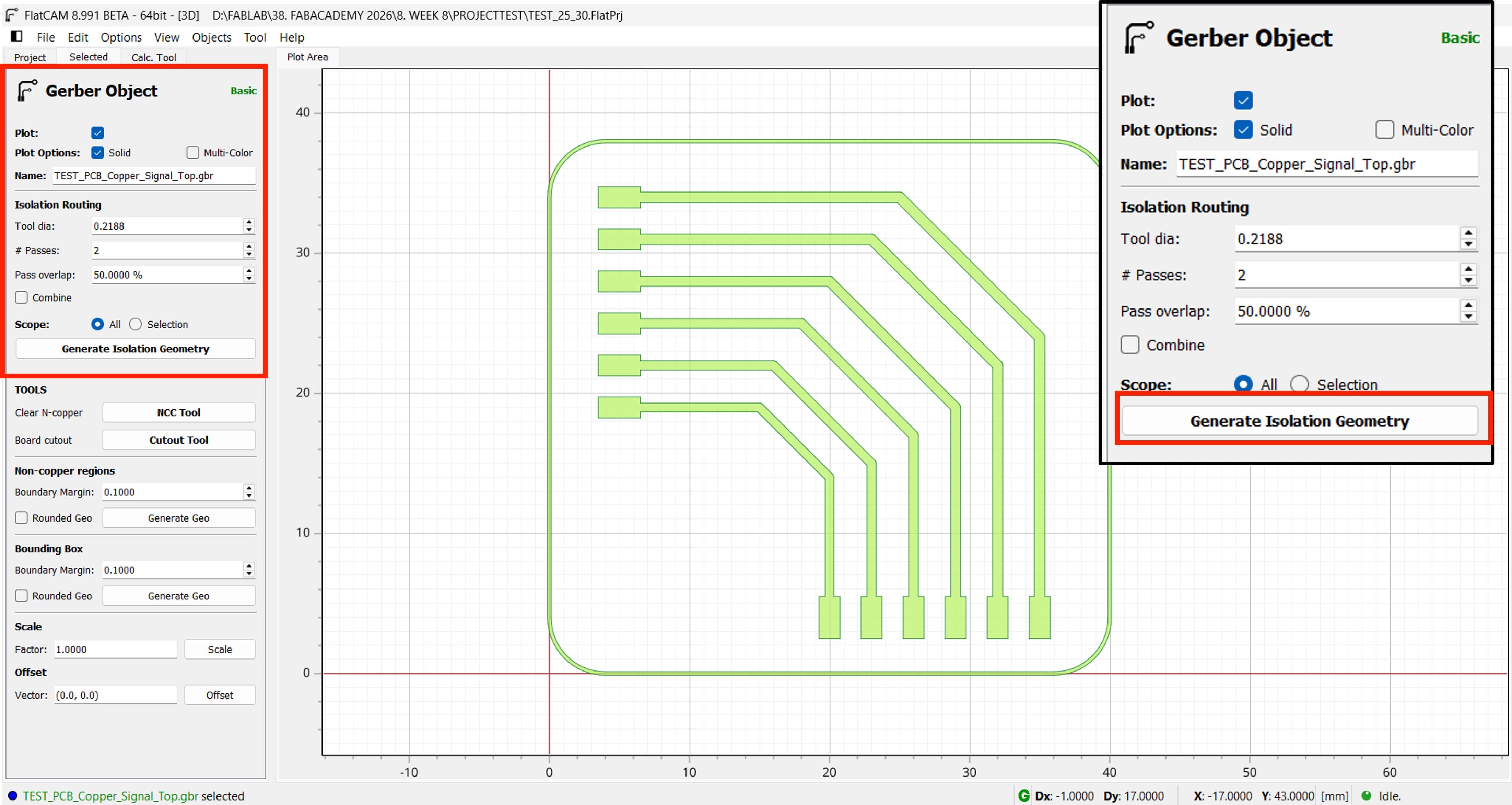Click the Gerber Object icon in left panel

(x=27, y=91)
